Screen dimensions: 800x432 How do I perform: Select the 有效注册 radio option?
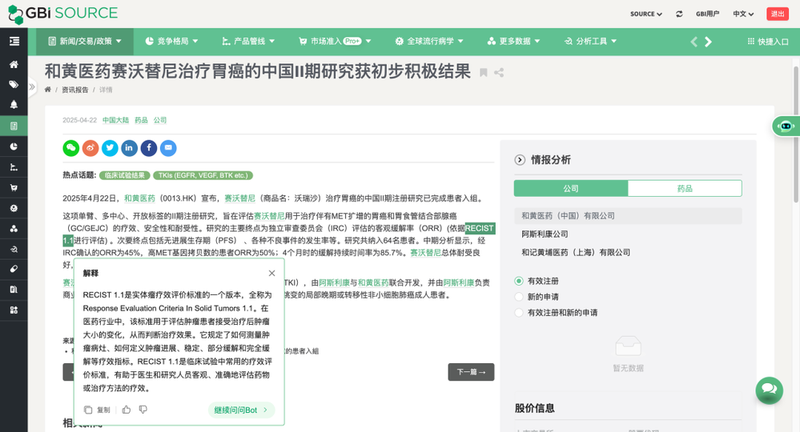pos(519,281)
